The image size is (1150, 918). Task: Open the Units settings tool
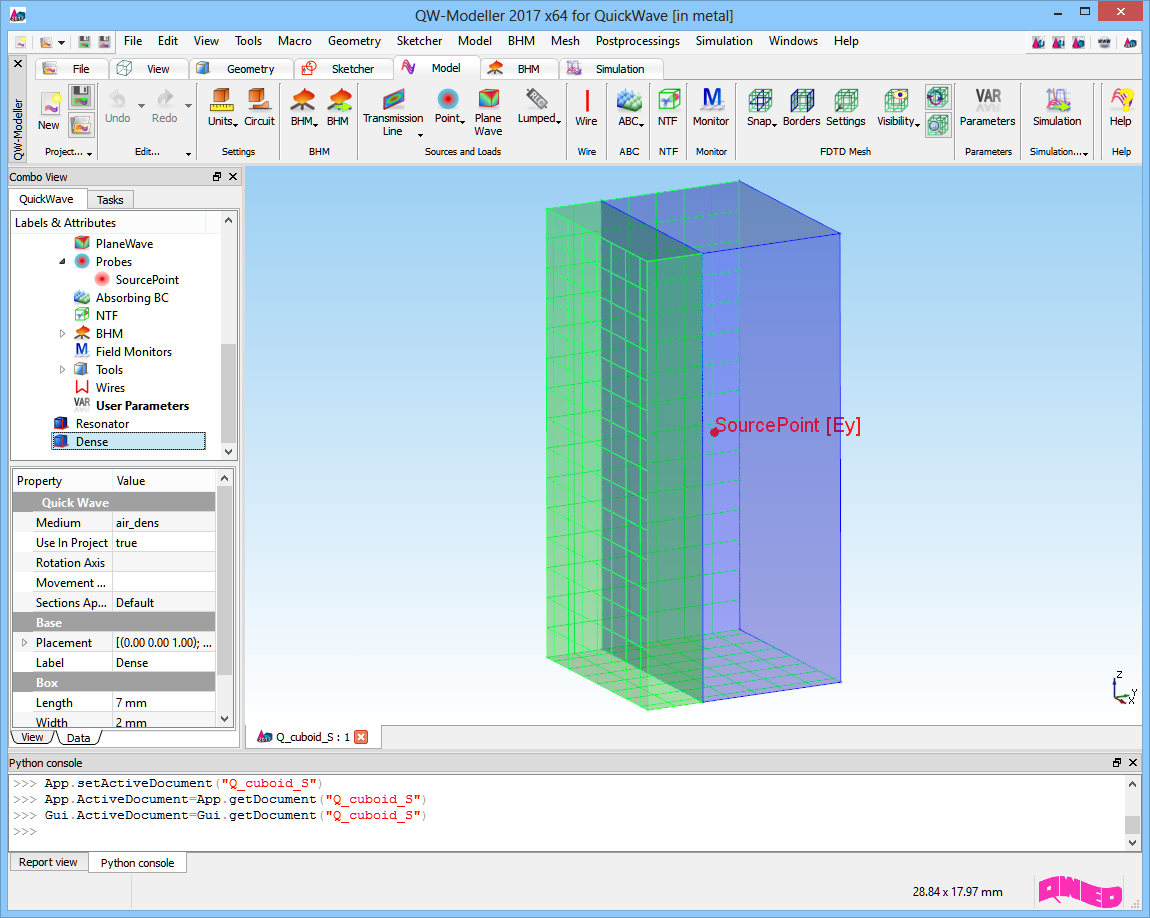point(221,107)
